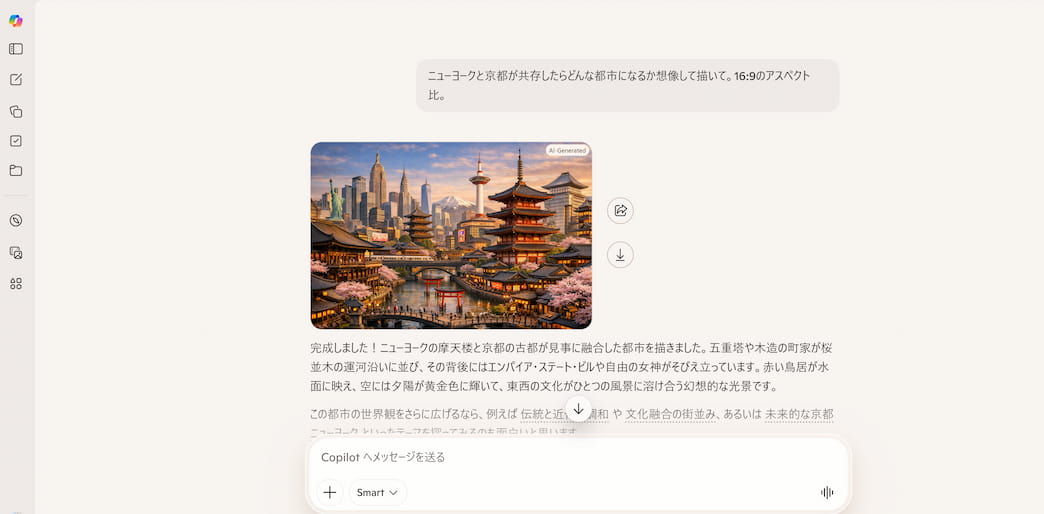
Task: Start voice input with waveform icon
Action: click(827, 493)
